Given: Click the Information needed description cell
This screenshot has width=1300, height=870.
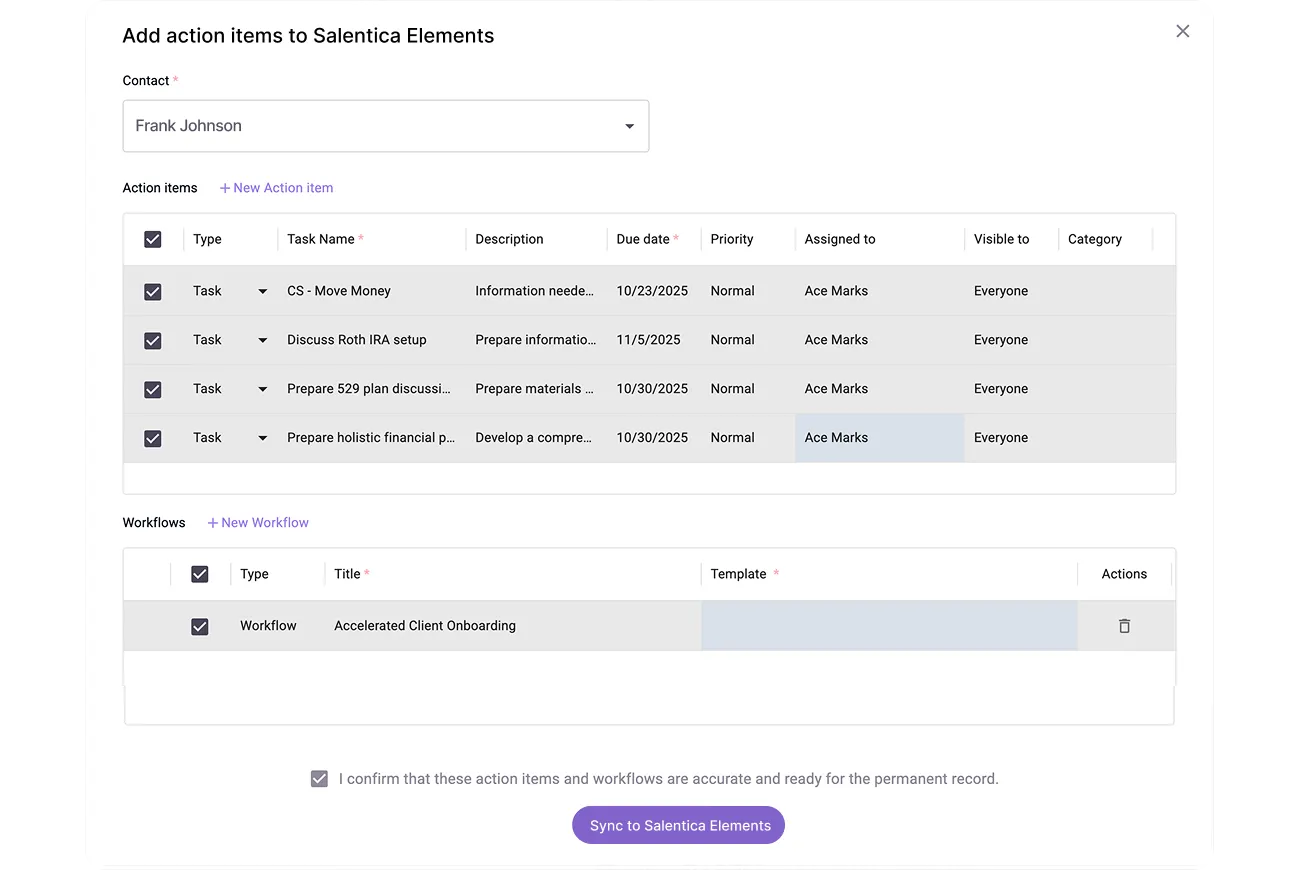Looking at the screenshot, I should 537,291.
